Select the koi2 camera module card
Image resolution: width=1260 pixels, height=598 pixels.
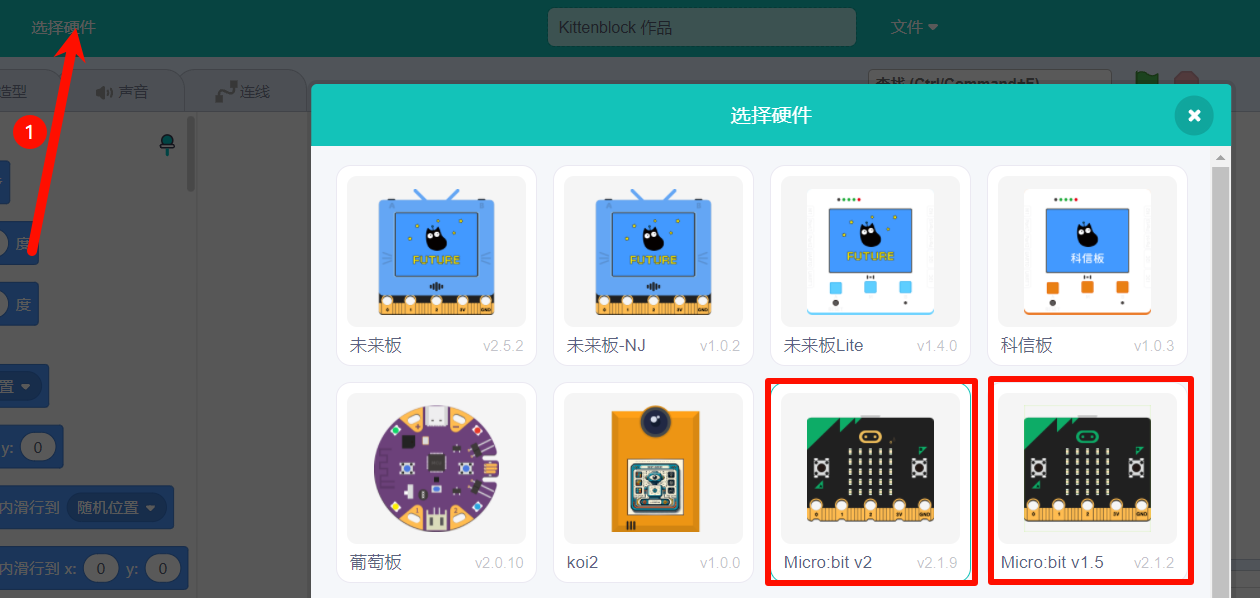point(653,483)
